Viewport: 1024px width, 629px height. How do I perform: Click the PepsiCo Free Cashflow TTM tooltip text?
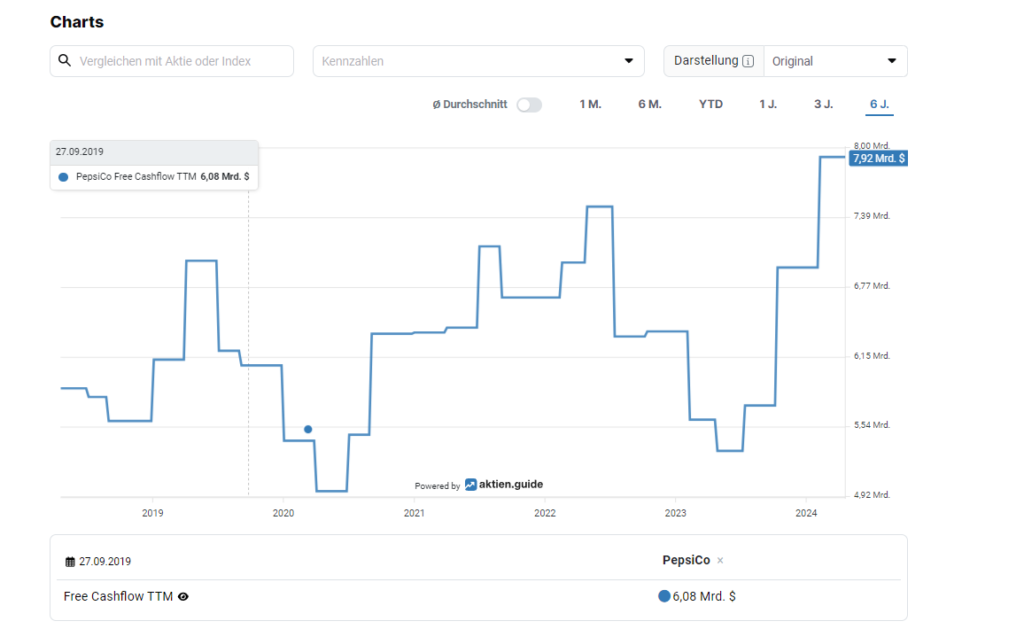136,177
